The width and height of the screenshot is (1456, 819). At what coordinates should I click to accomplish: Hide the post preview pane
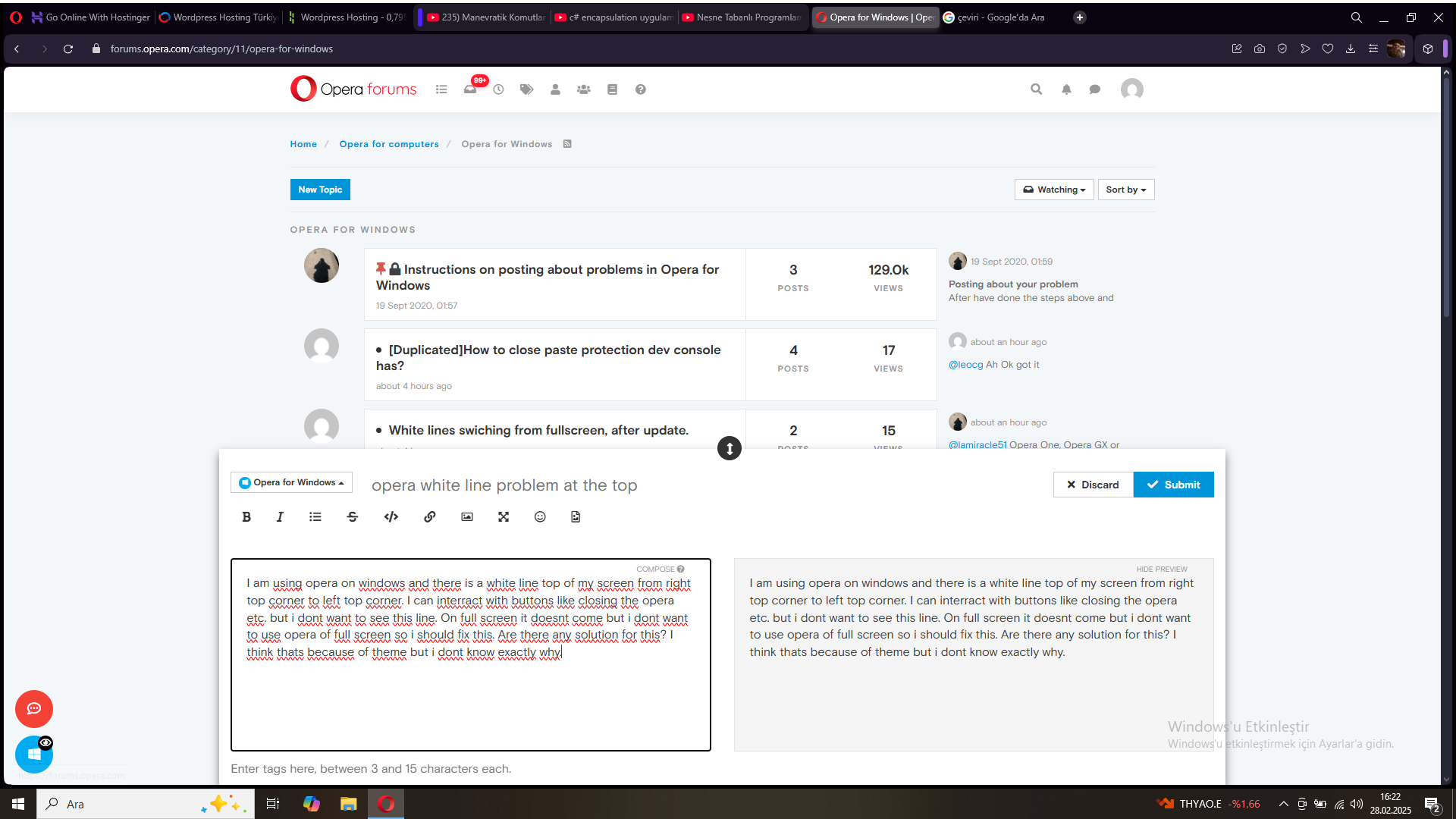coord(1161,569)
